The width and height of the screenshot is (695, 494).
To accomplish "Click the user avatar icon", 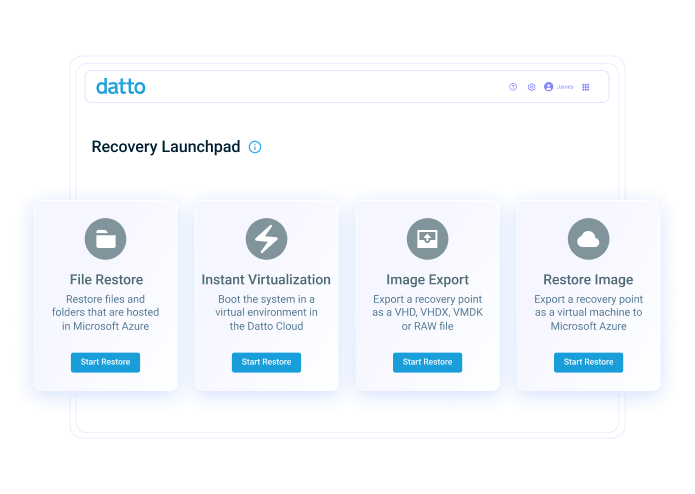I will click(x=549, y=87).
